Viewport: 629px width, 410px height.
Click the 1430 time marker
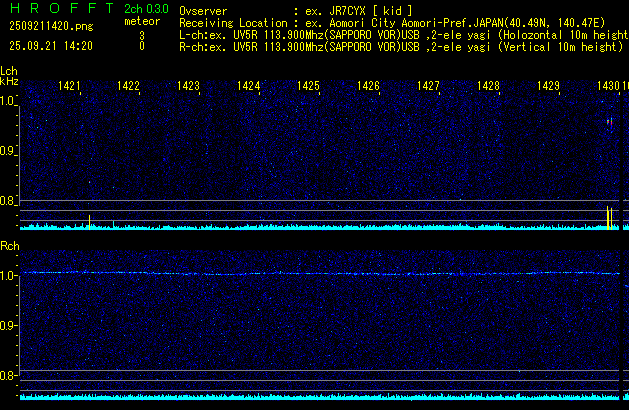tap(609, 87)
